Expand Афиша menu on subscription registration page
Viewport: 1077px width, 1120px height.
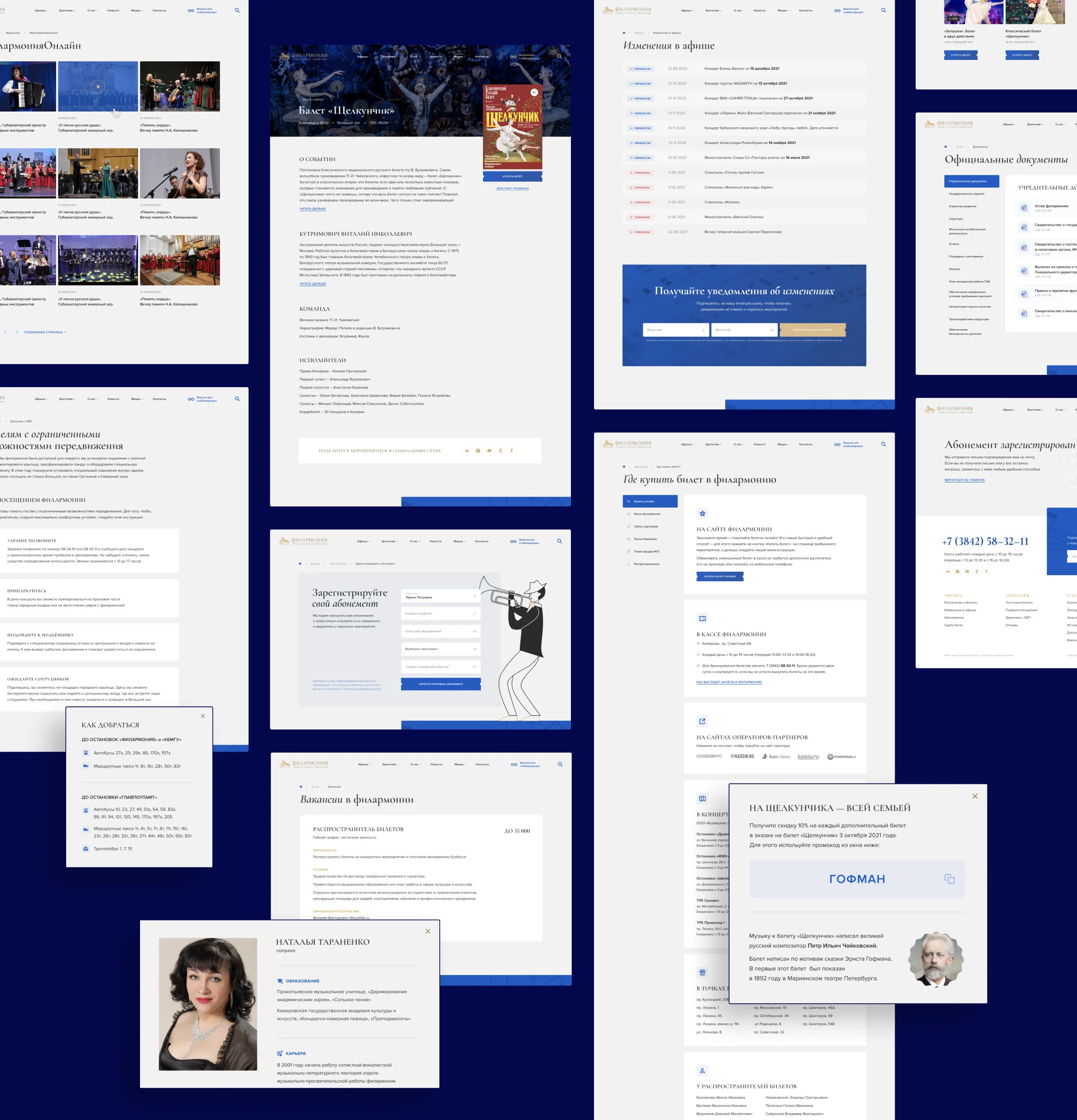click(x=364, y=541)
